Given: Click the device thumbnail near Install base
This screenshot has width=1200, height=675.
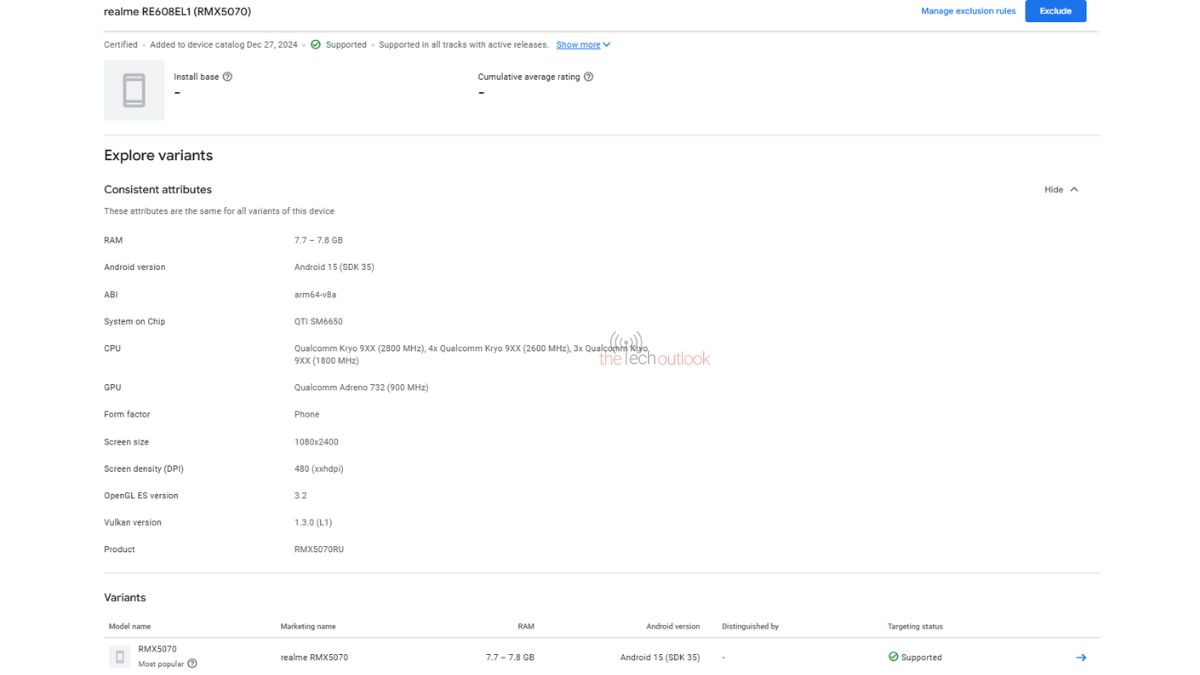Looking at the screenshot, I should click(x=133, y=90).
